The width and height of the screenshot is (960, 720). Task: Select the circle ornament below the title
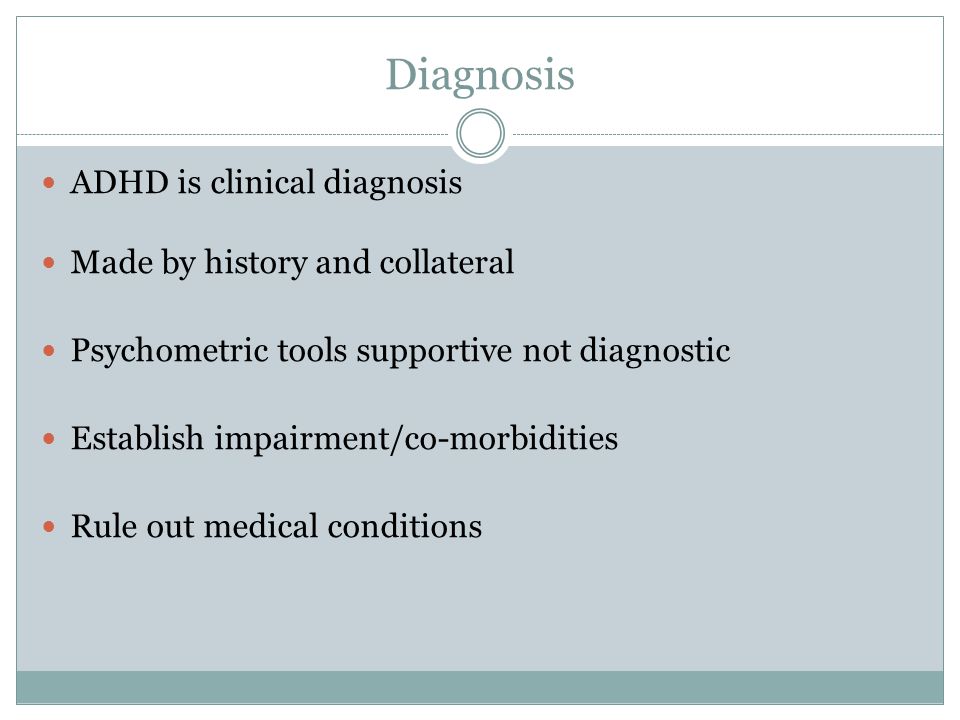click(481, 133)
